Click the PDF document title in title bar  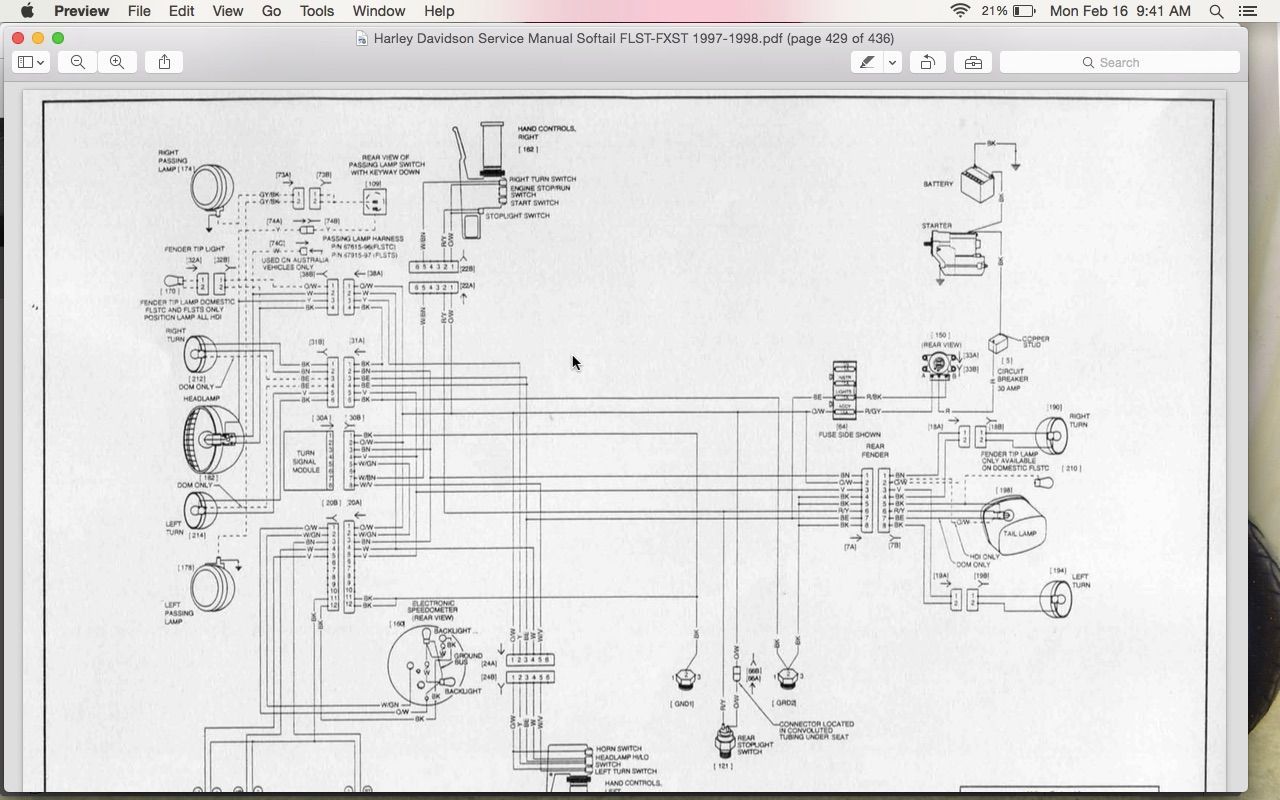(x=633, y=38)
